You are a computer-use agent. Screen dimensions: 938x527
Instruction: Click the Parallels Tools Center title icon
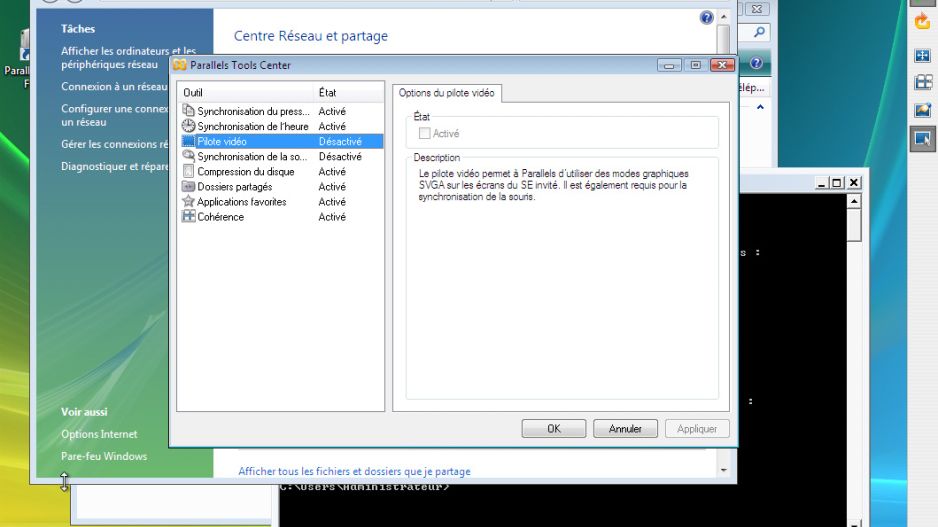[179, 65]
